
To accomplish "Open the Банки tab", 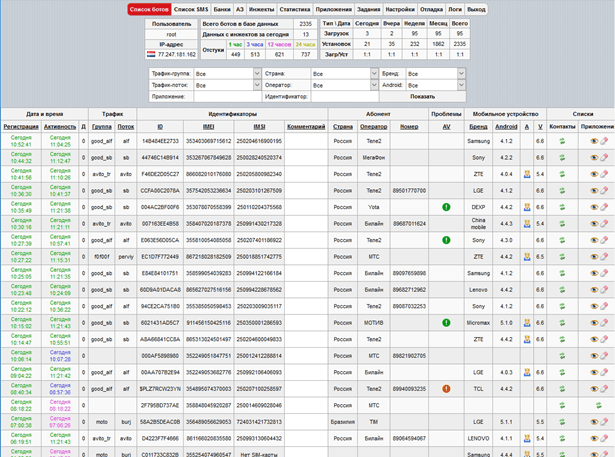I will click(x=222, y=9).
